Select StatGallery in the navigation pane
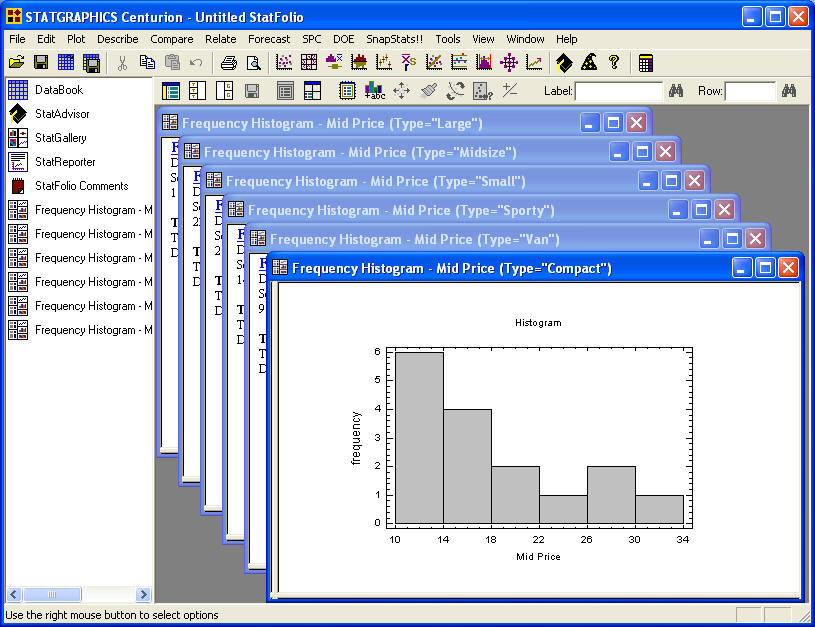Image resolution: width=815 pixels, height=627 pixels. coord(47,138)
